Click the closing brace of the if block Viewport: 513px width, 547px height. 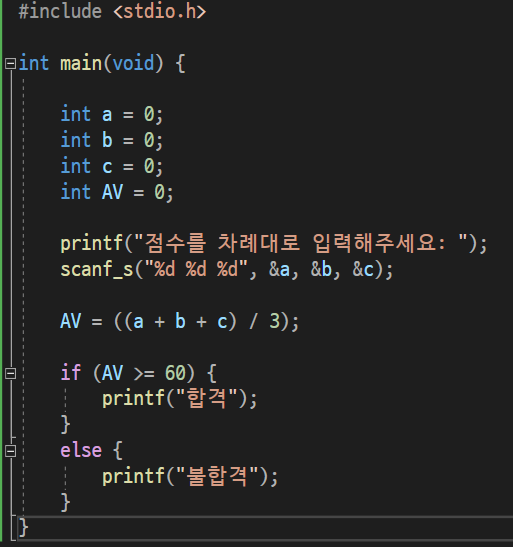tap(66, 424)
